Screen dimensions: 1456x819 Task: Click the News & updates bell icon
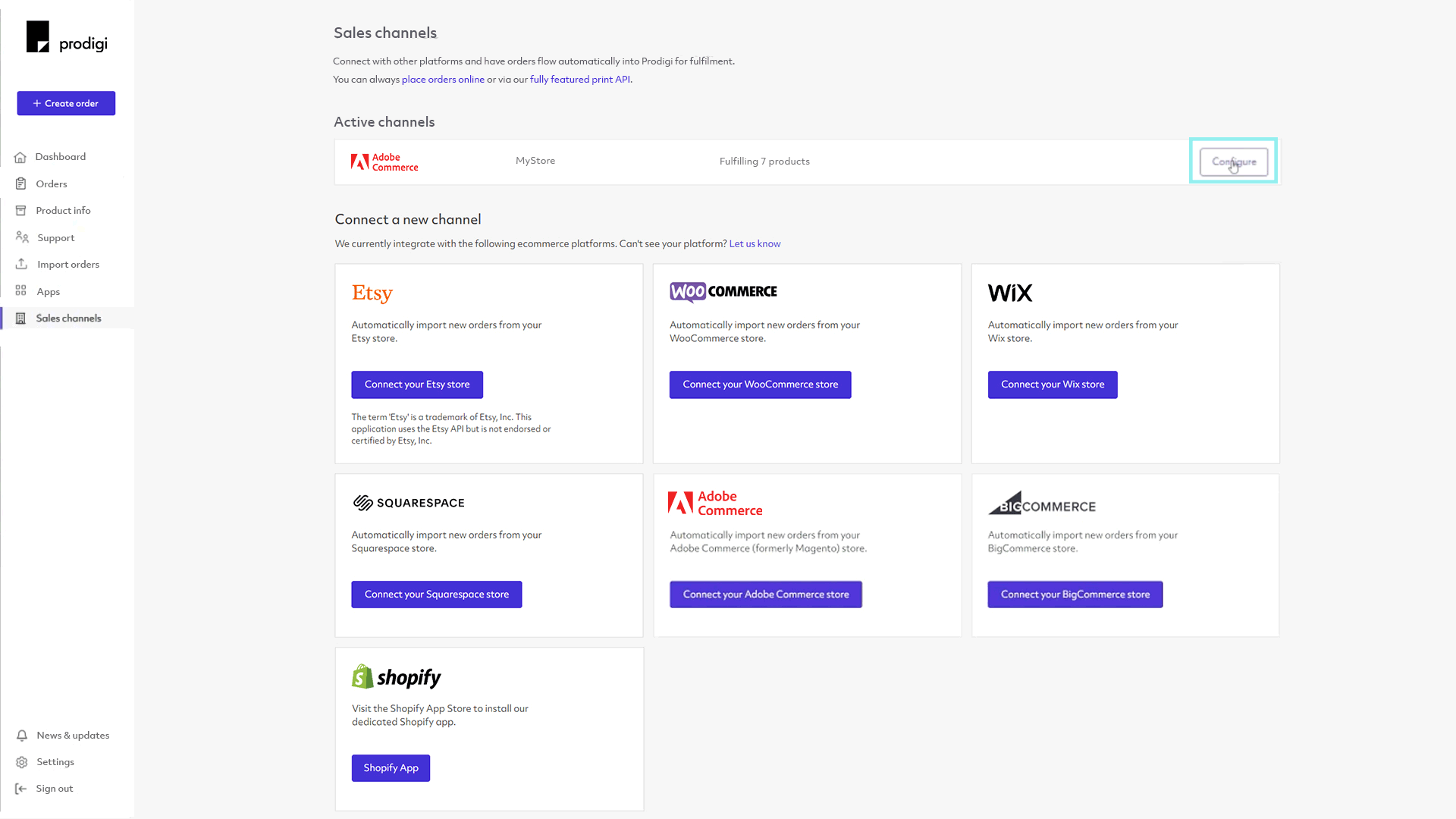pyautogui.click(x=22, y=735)
